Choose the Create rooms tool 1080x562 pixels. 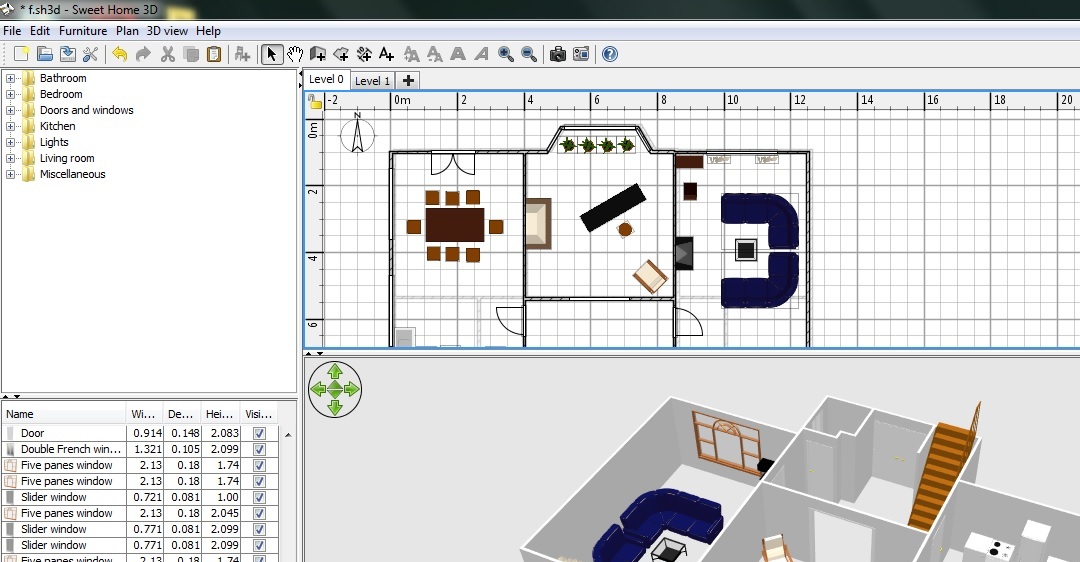[x=341, y=54]
